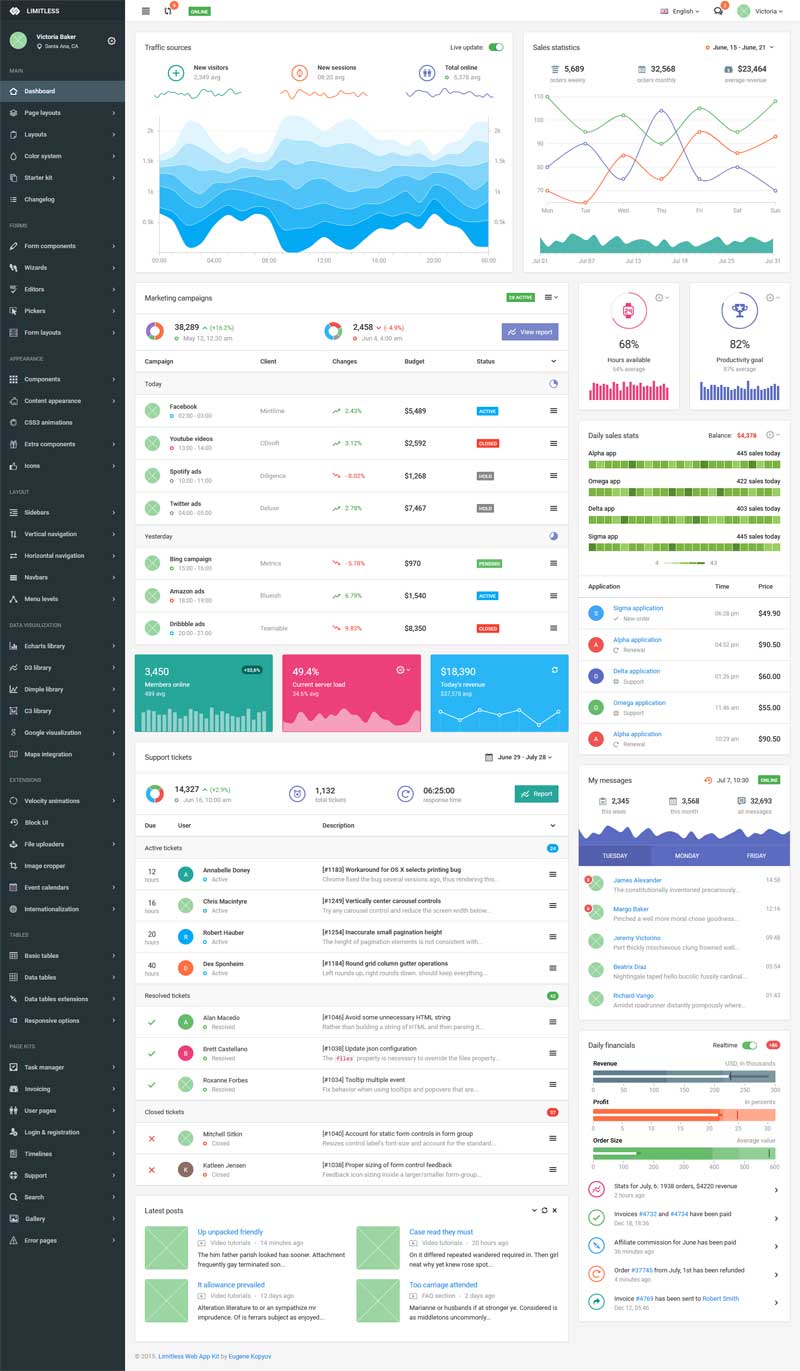Open the Case read they must post
This screenshot has width=800, height=1371.
coord(441,1232)
